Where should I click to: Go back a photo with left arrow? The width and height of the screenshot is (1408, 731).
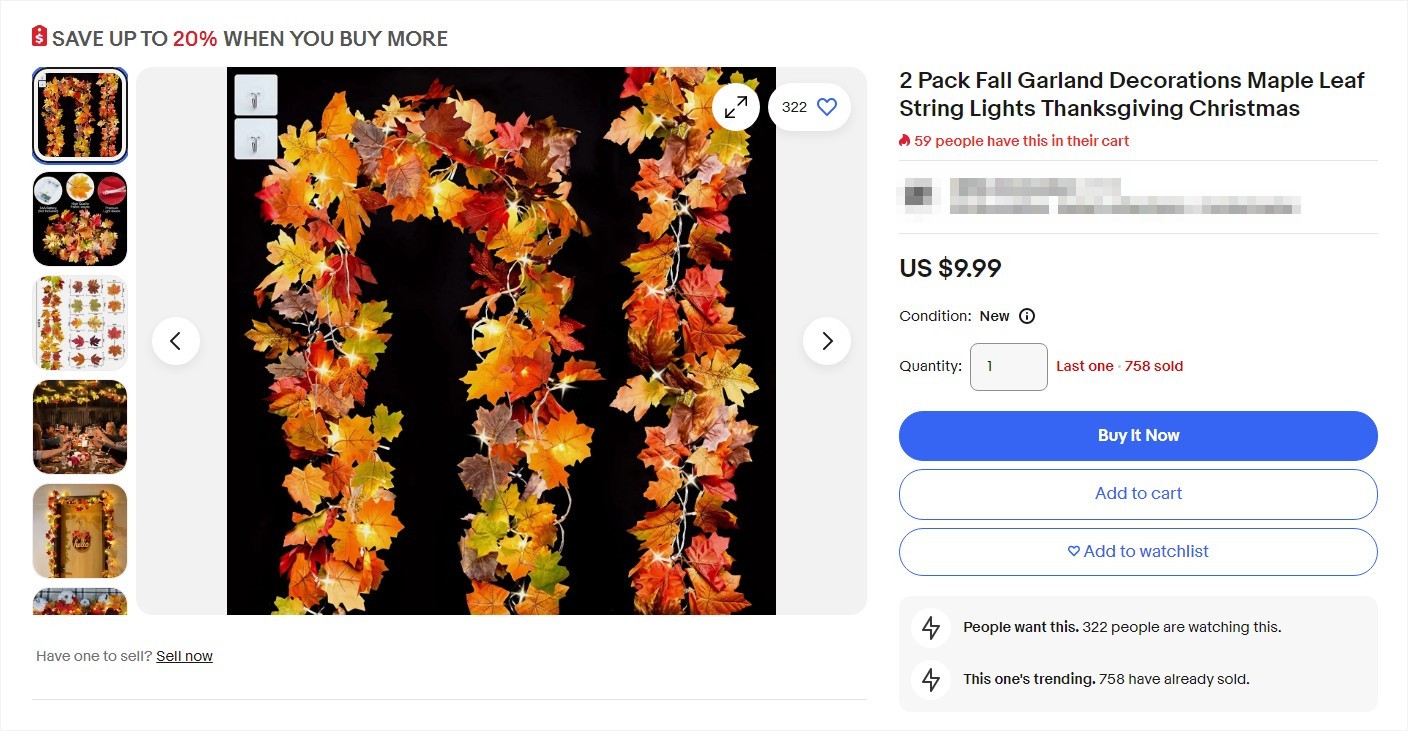coord(176,340)
